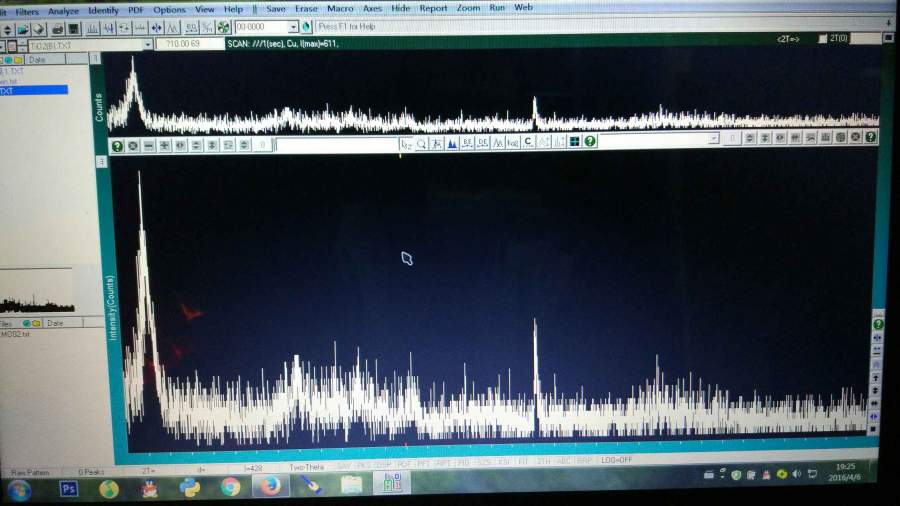The image size is (900, 506).
Task: Click the pattern thumbnail preview
Action: pos(37,291)
